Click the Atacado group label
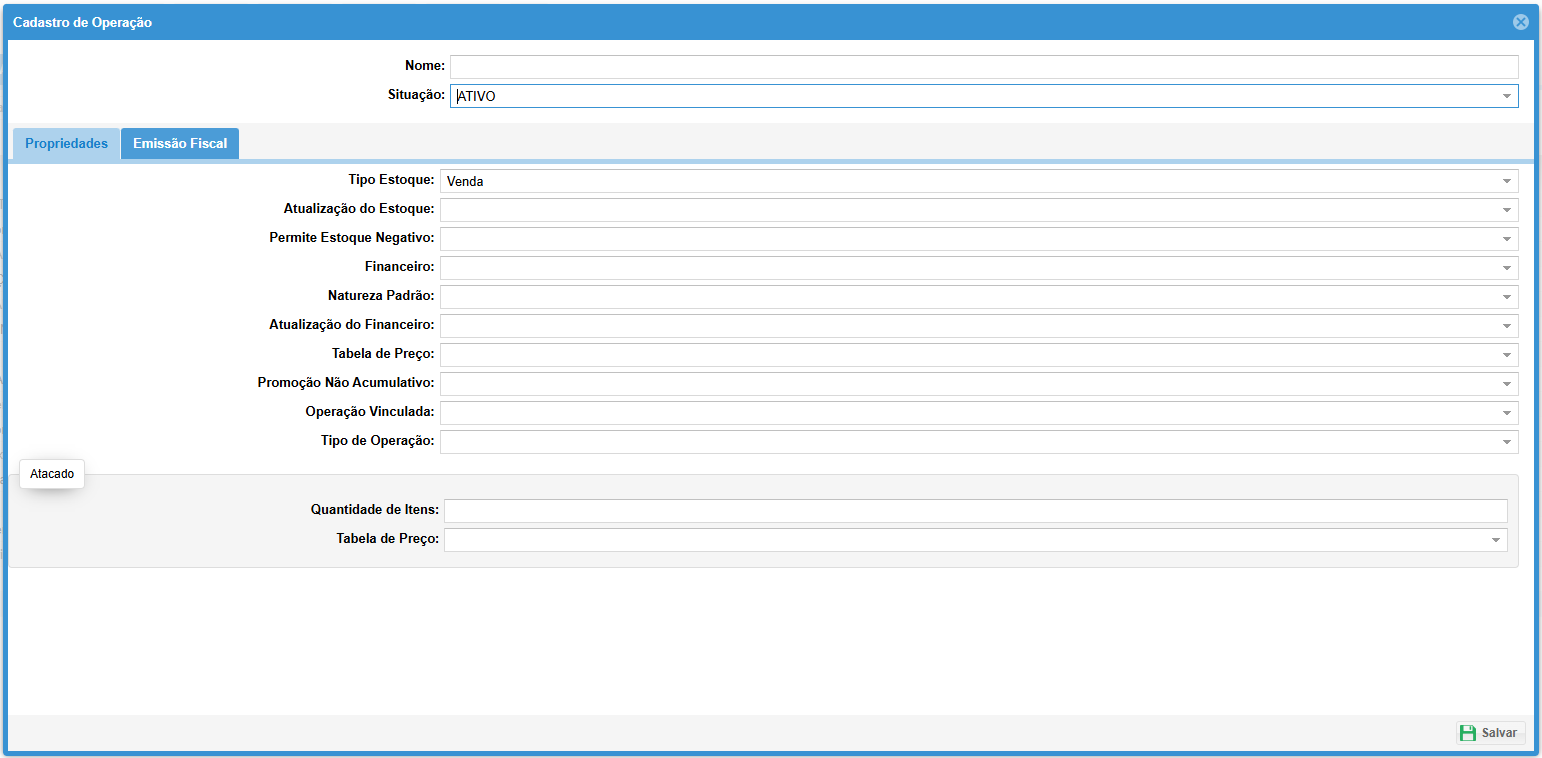 tap(52, 474)
